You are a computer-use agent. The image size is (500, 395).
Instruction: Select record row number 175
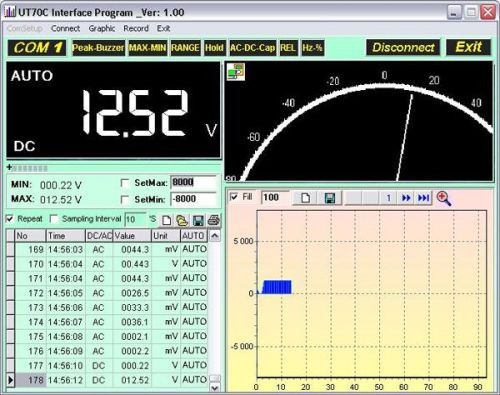pyautogui.click(x=30, y=337)
